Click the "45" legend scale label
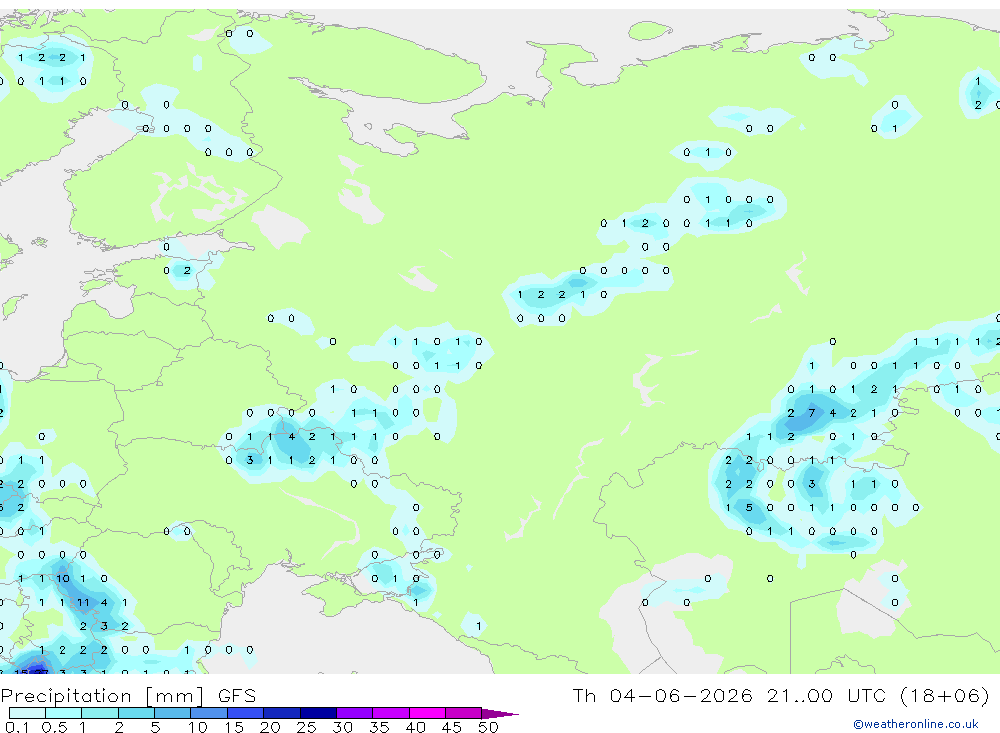The height and width of the screenshot is (733, 1000). [452, 727]
